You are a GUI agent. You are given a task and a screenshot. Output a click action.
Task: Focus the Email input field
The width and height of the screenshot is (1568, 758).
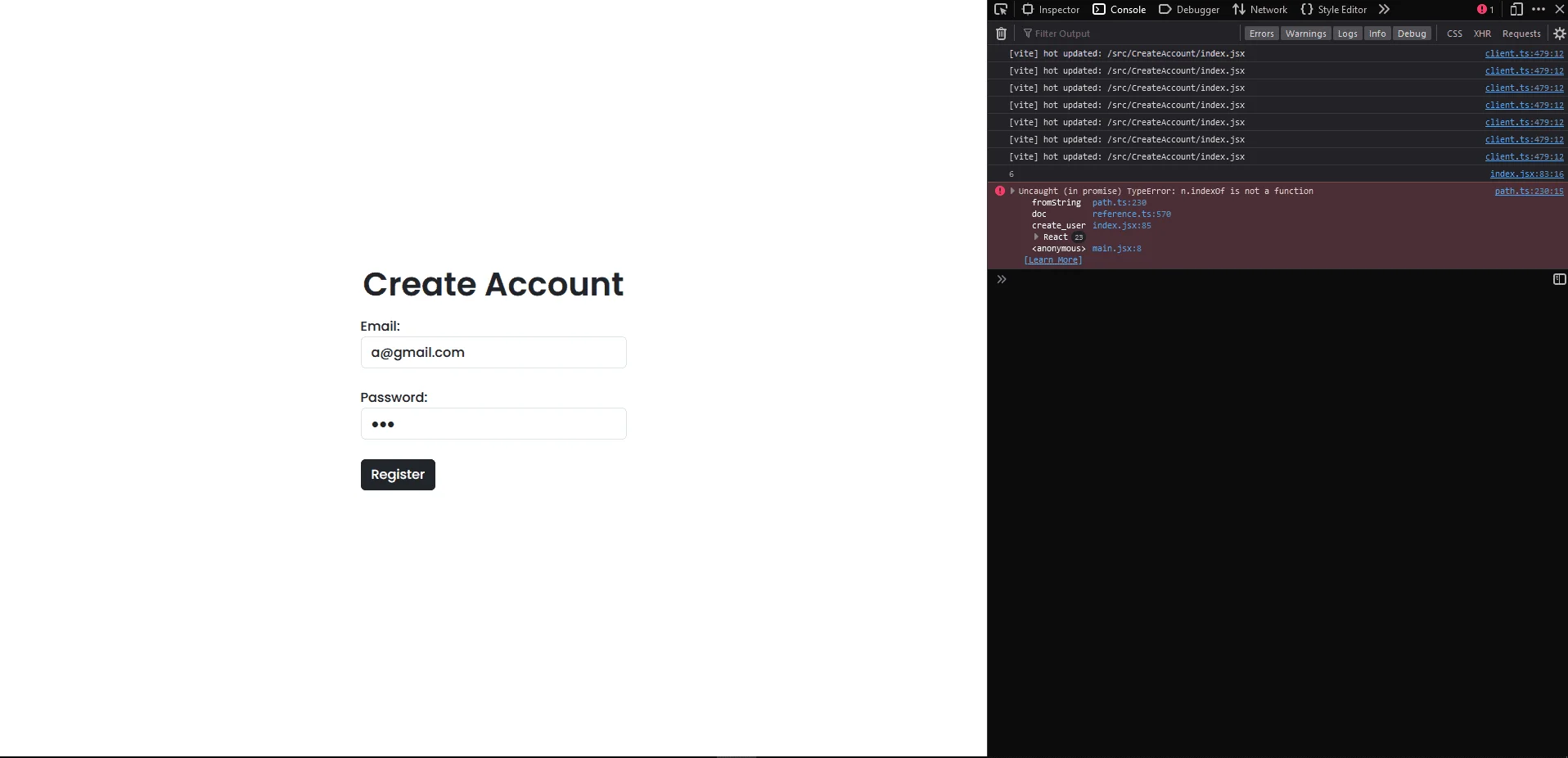493,353
